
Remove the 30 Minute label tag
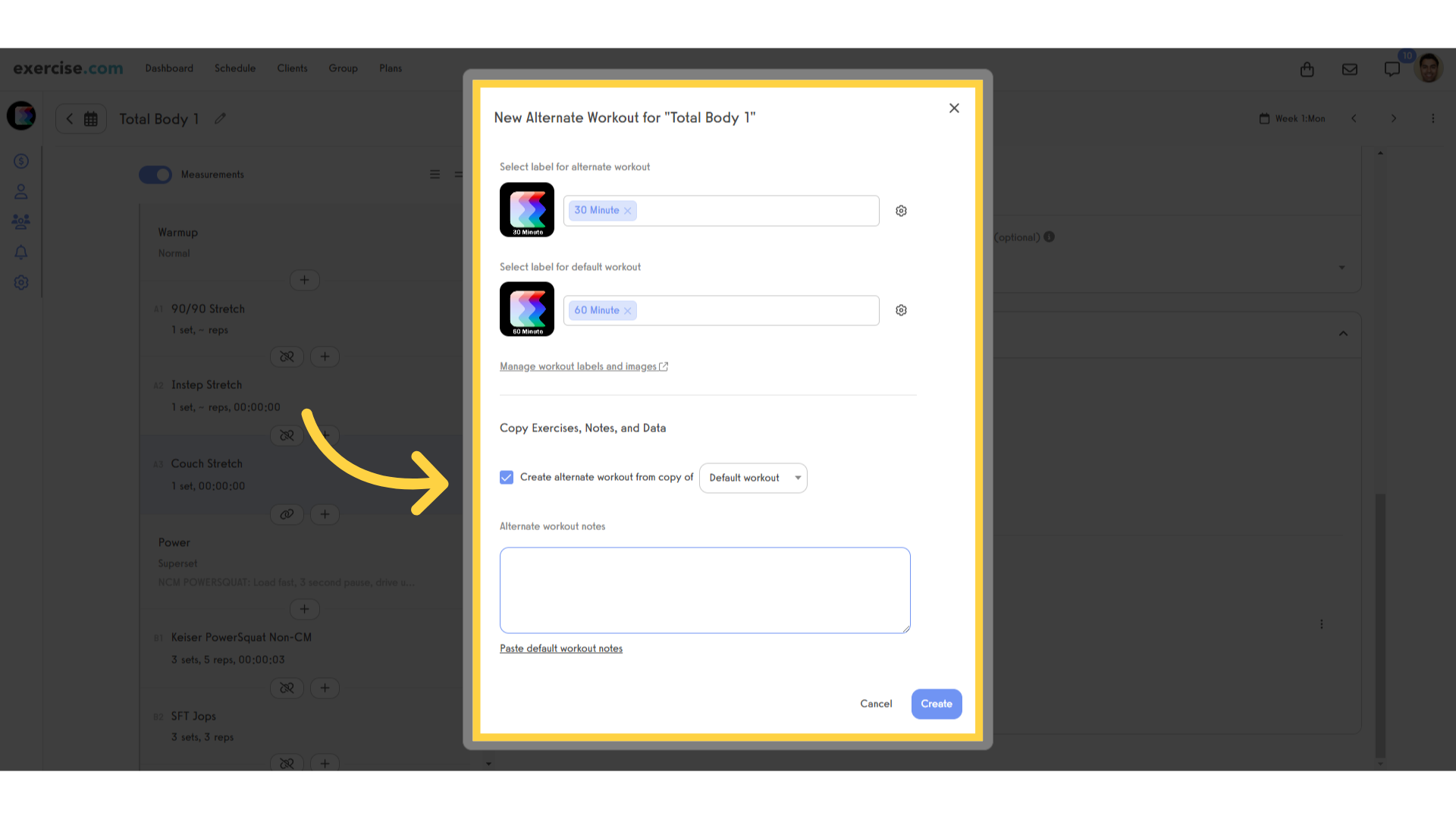628,211
